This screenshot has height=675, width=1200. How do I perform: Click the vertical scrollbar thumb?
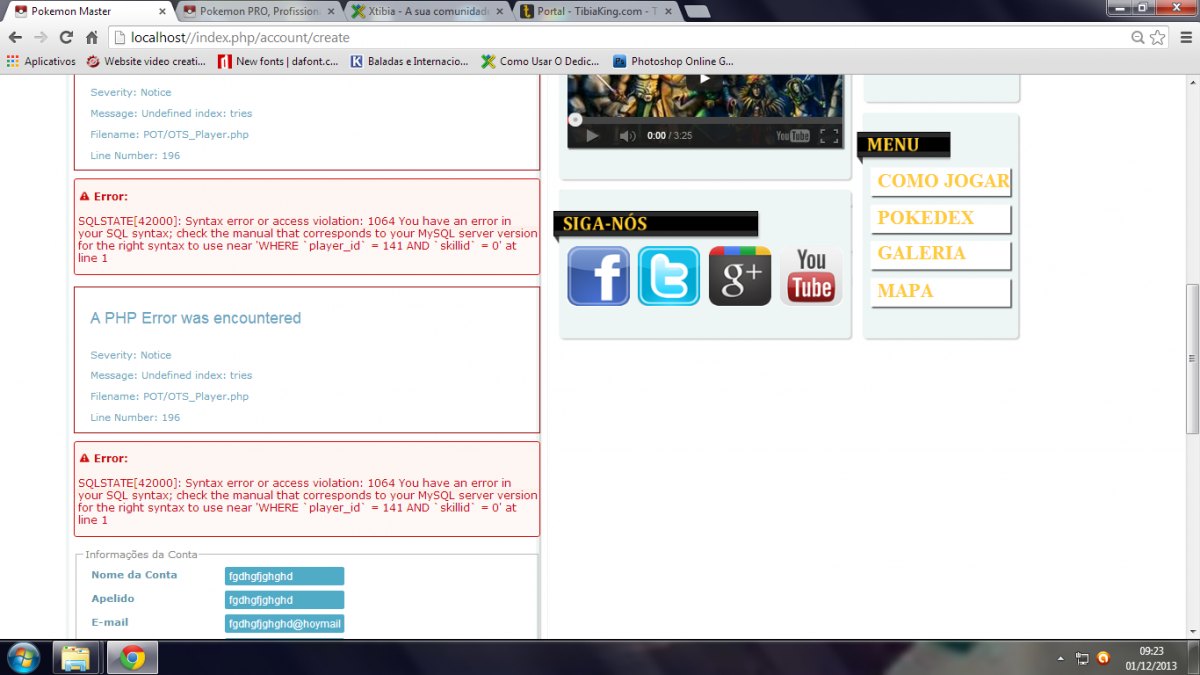tap(1192, 357)
